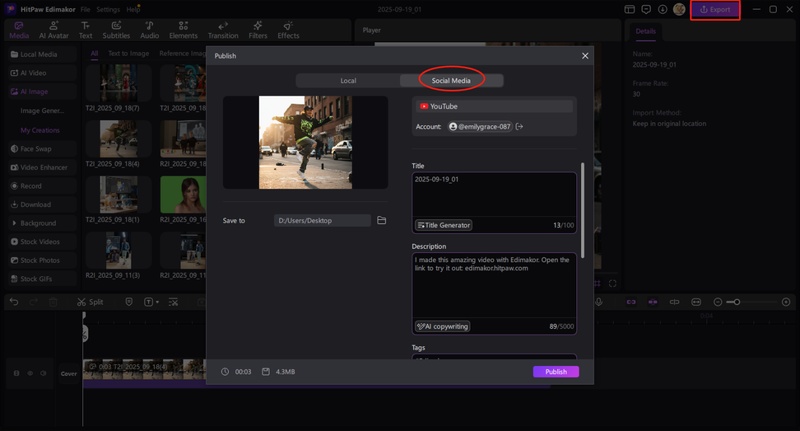Click the Description text field
This screenshot has width=800, height=431.
tap(494, 286)
